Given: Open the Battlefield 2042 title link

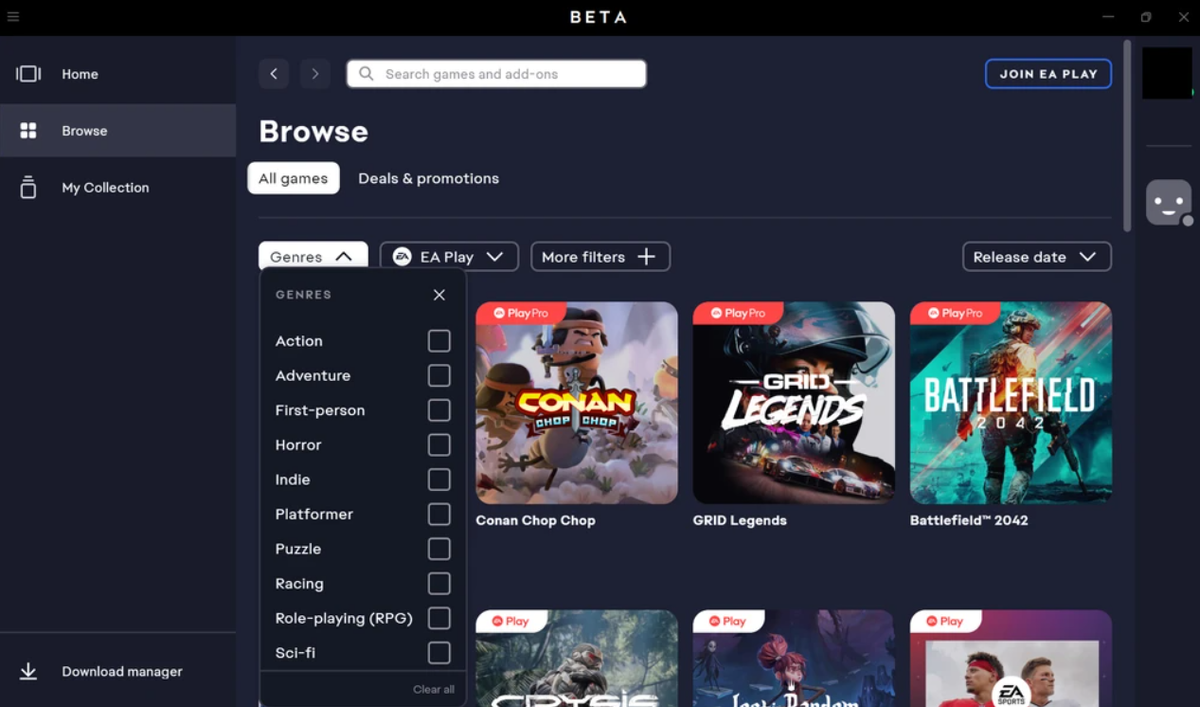Looking at the screenshot, I should (x=969, y=520).
